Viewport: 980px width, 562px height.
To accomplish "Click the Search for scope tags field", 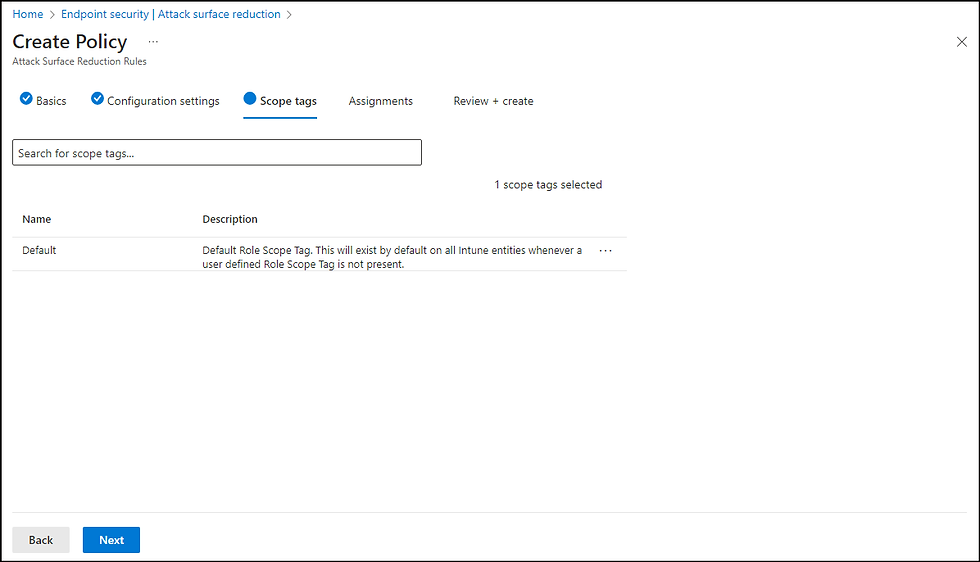I will [217, 153].
